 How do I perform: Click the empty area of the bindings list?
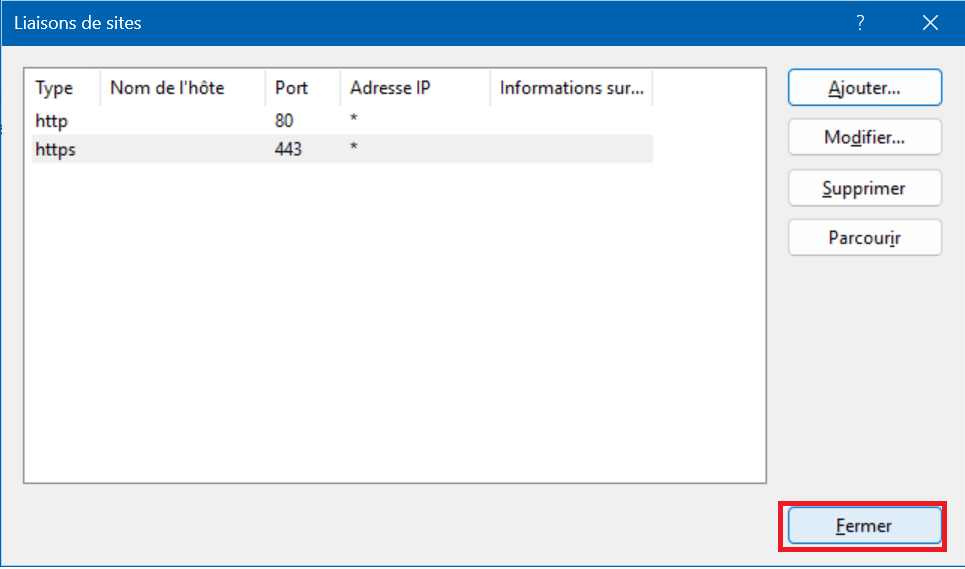pos(395,320)
